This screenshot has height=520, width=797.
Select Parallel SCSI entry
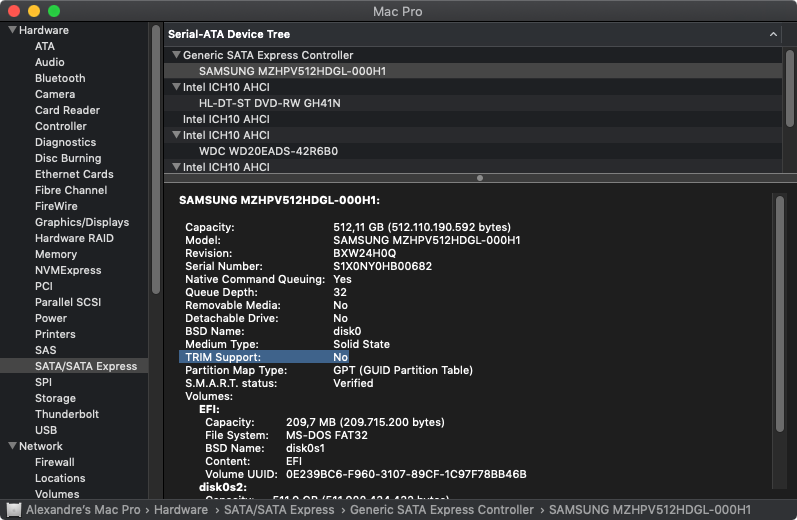point(68,302)
